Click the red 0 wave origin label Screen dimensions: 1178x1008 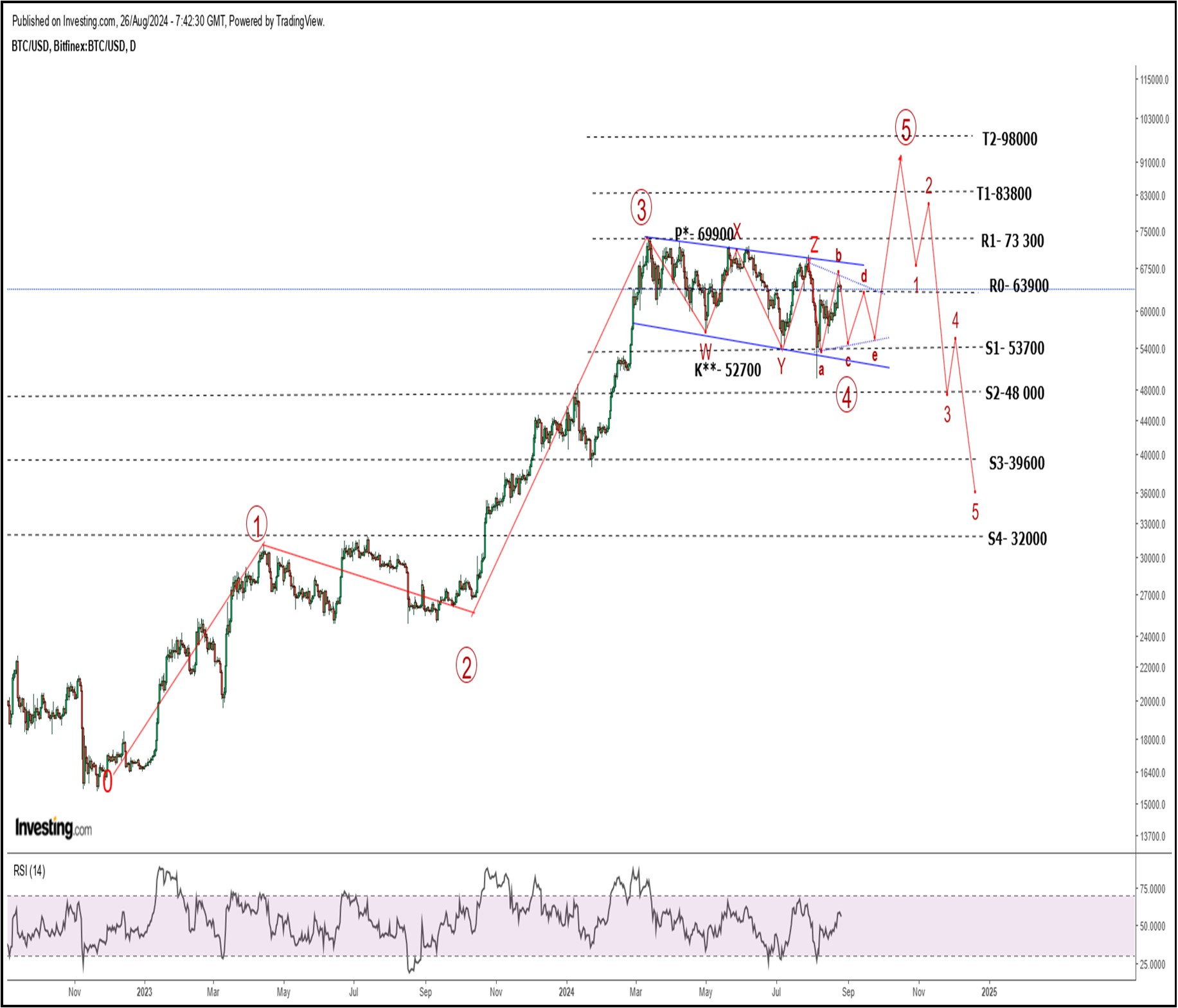[x=107, y=782]
